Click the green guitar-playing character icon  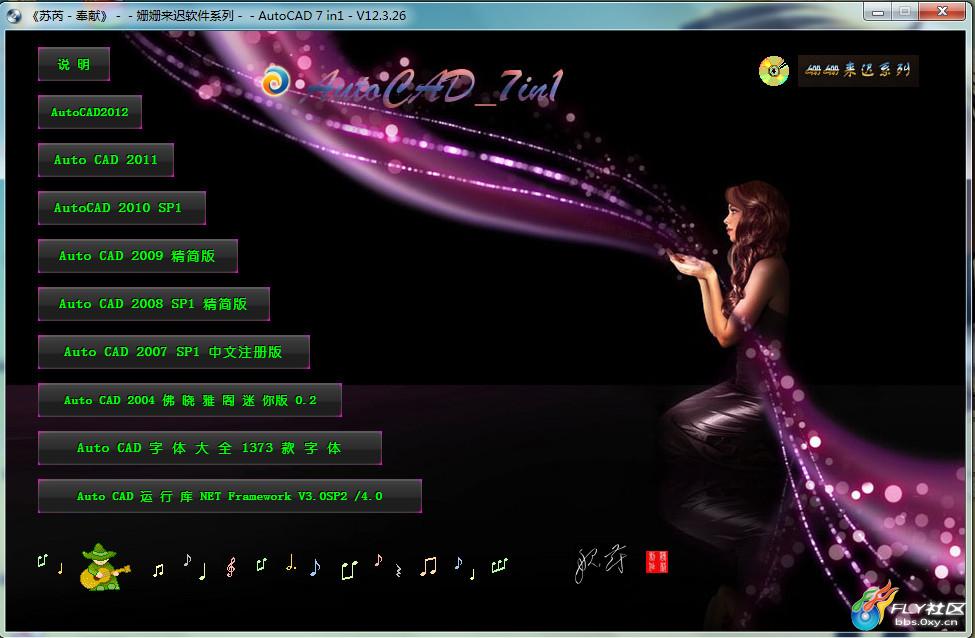pos(104,566)
